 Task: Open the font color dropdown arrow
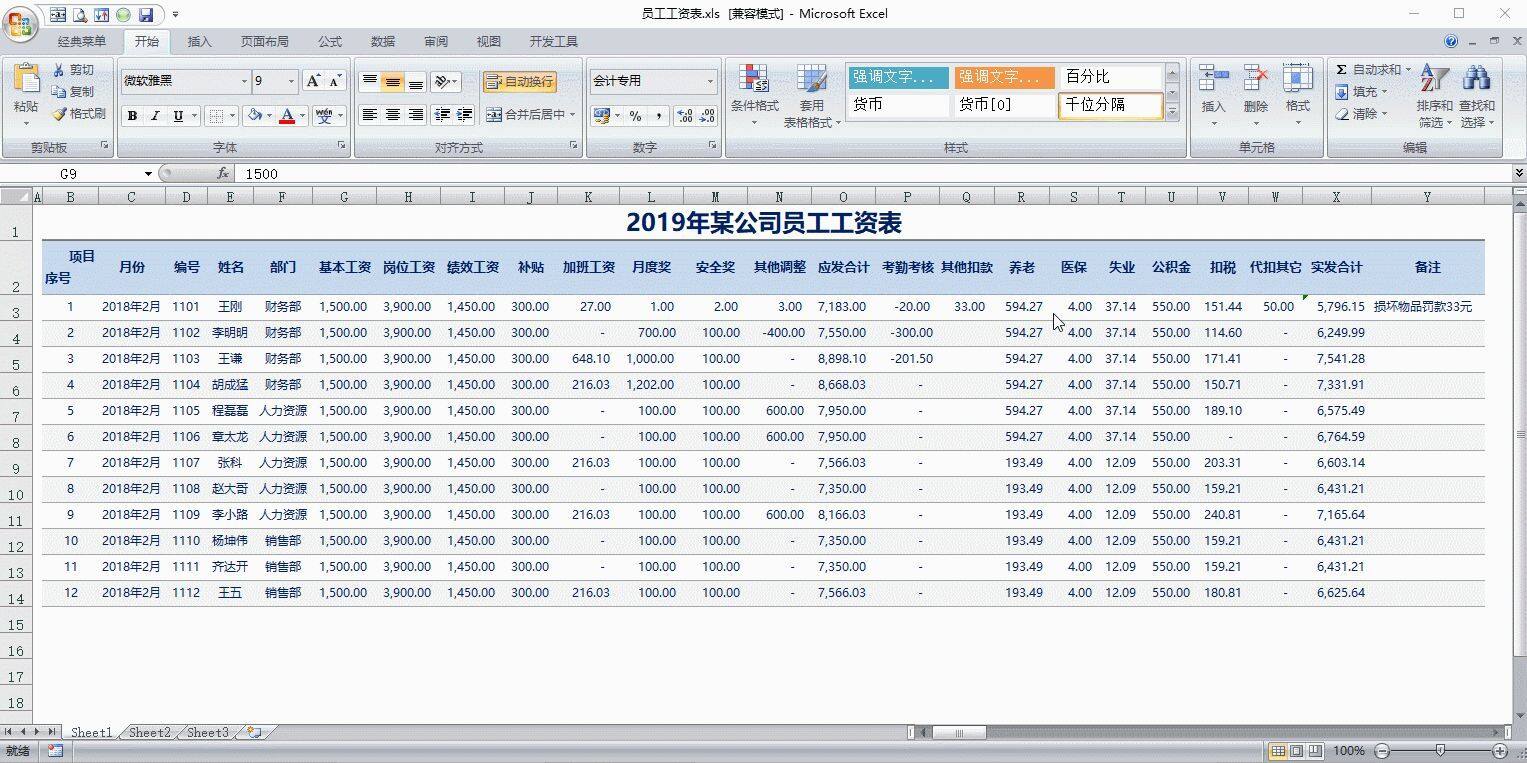[x=303, y=116]
